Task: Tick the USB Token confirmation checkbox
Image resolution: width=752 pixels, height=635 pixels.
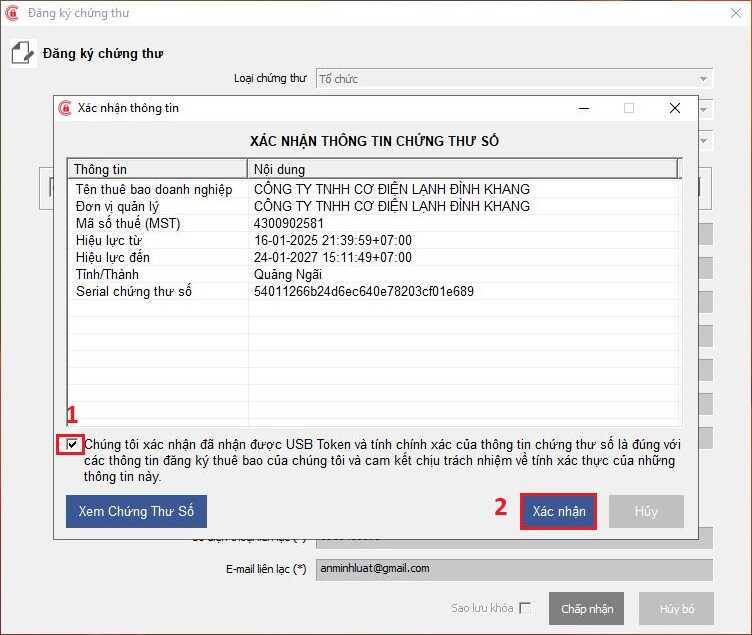Action: click(x=72, y=444)
